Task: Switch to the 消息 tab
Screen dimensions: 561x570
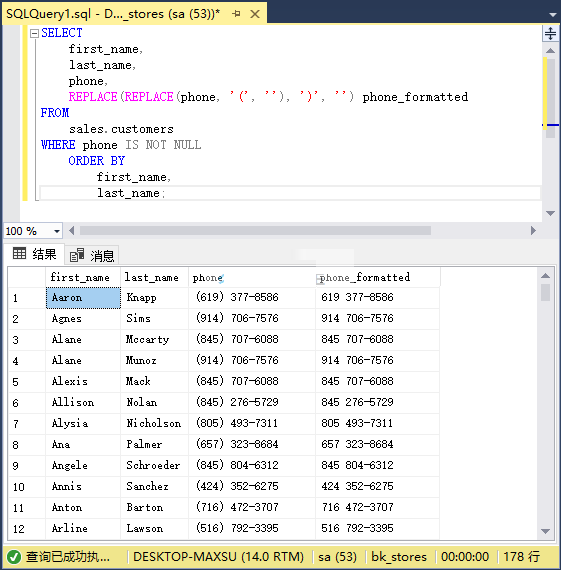Action: (92, 256)
